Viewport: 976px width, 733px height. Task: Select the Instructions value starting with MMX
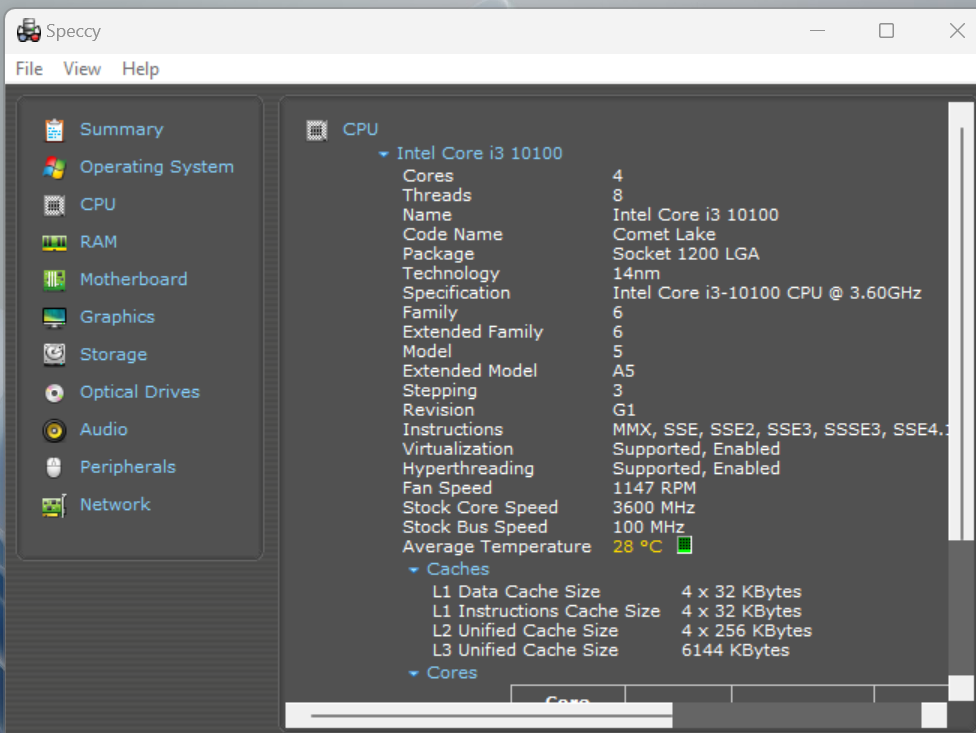tap(781, 429)
